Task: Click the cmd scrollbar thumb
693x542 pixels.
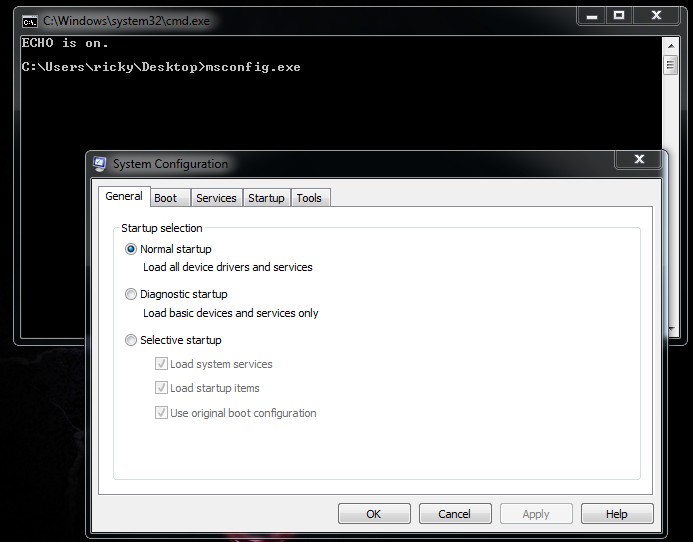Action: (671, 65)
